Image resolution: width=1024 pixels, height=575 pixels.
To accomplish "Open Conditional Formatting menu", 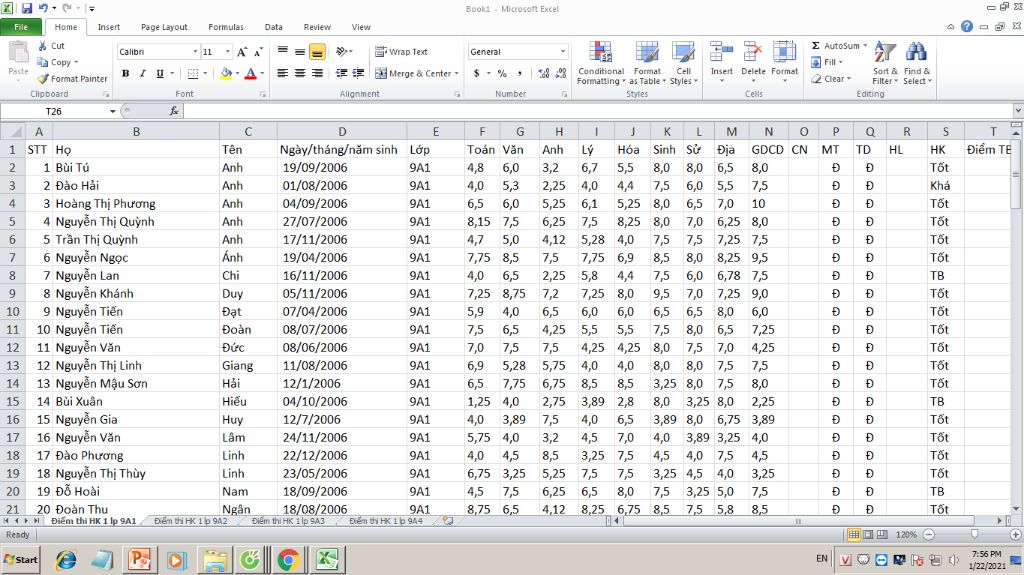I will point(601,63).
